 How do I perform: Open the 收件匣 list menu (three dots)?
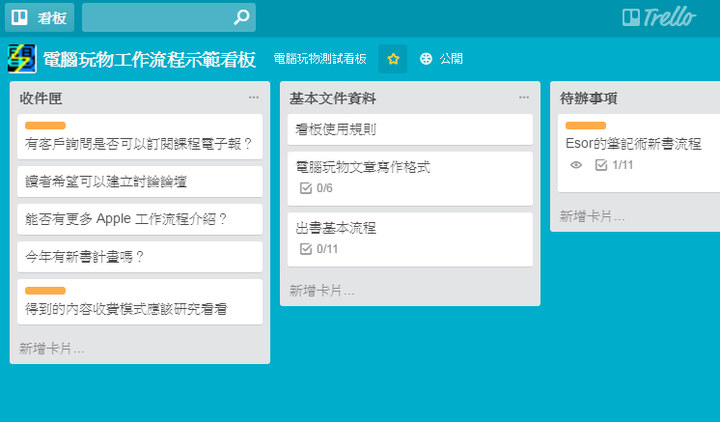pos(253,97)
